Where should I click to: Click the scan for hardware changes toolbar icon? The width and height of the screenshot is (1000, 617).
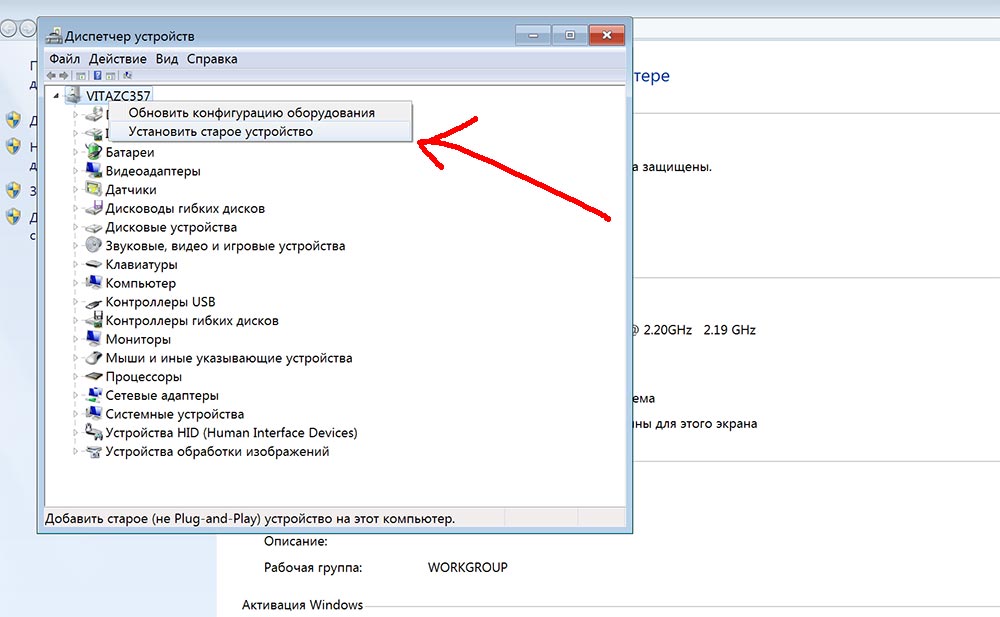[x=128, y=75]
